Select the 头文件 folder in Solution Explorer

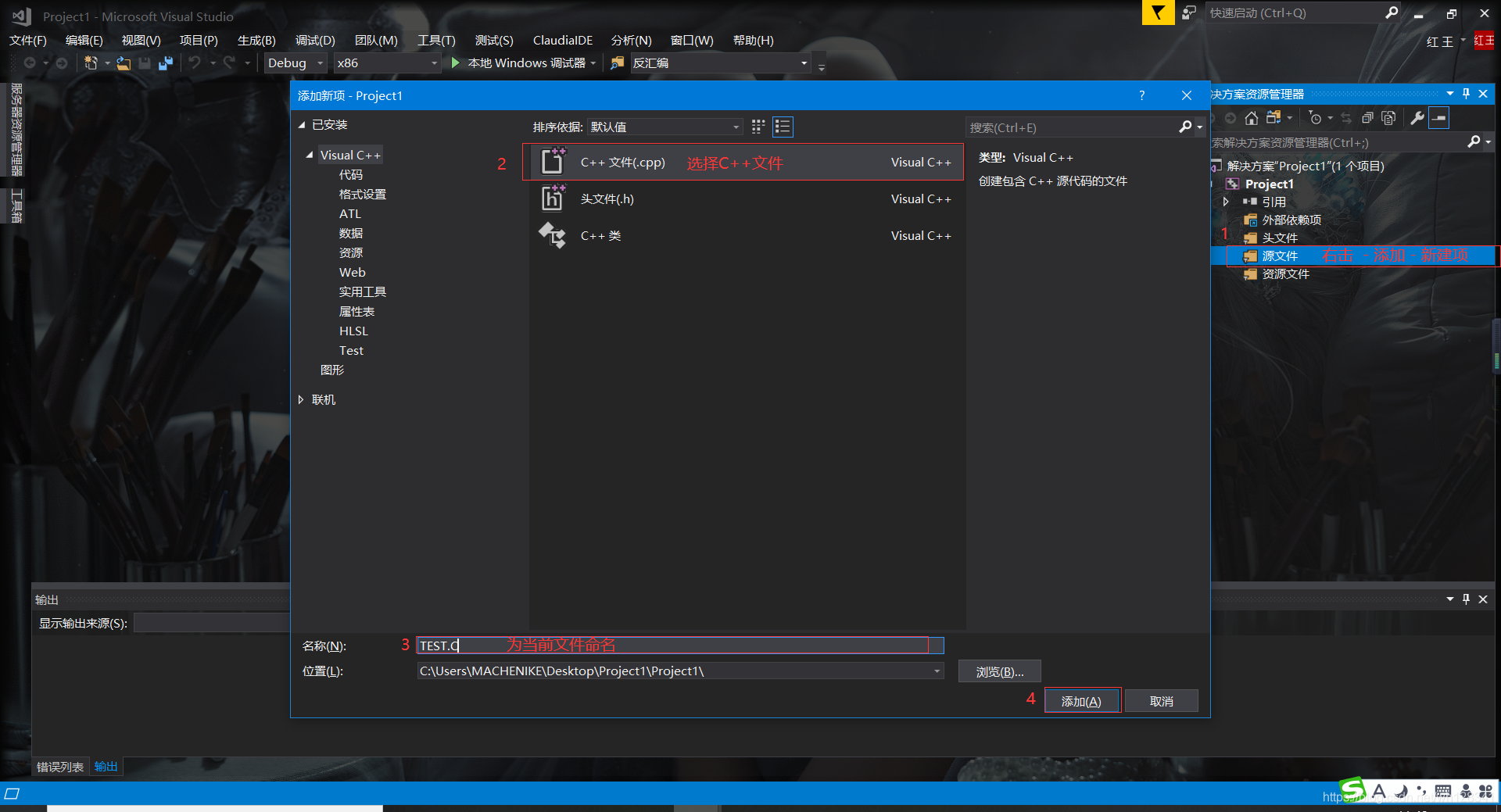(1279, 238)
